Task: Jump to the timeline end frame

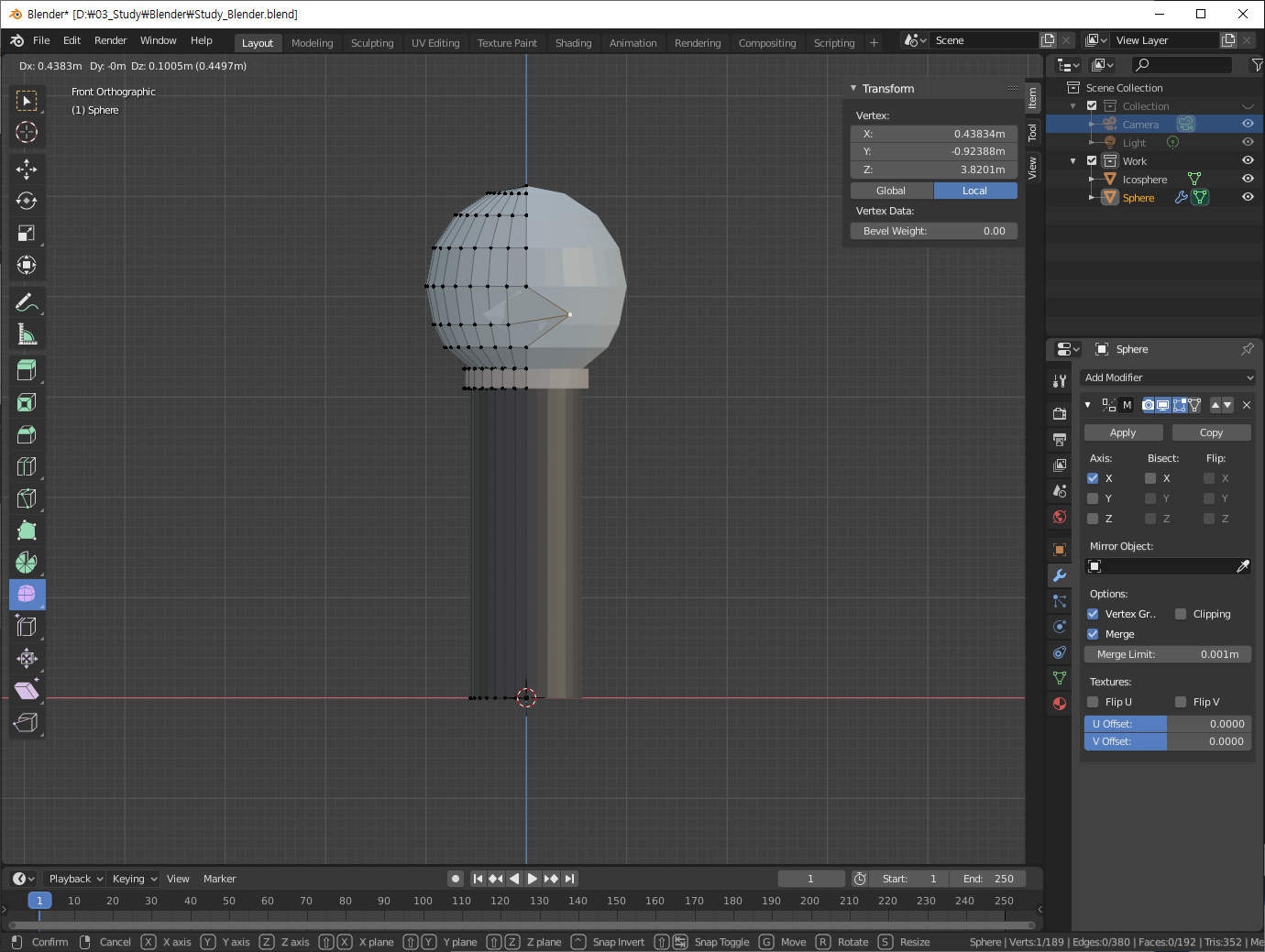Action: [570, 879]
